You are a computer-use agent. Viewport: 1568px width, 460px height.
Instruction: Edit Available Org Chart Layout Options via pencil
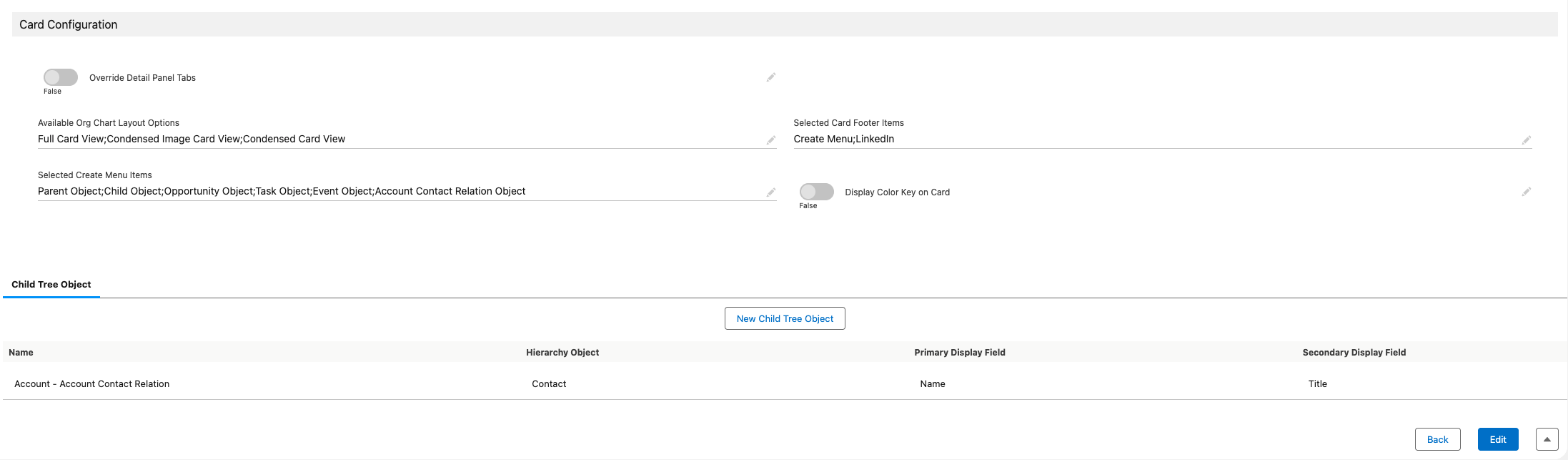coord(770,140)
